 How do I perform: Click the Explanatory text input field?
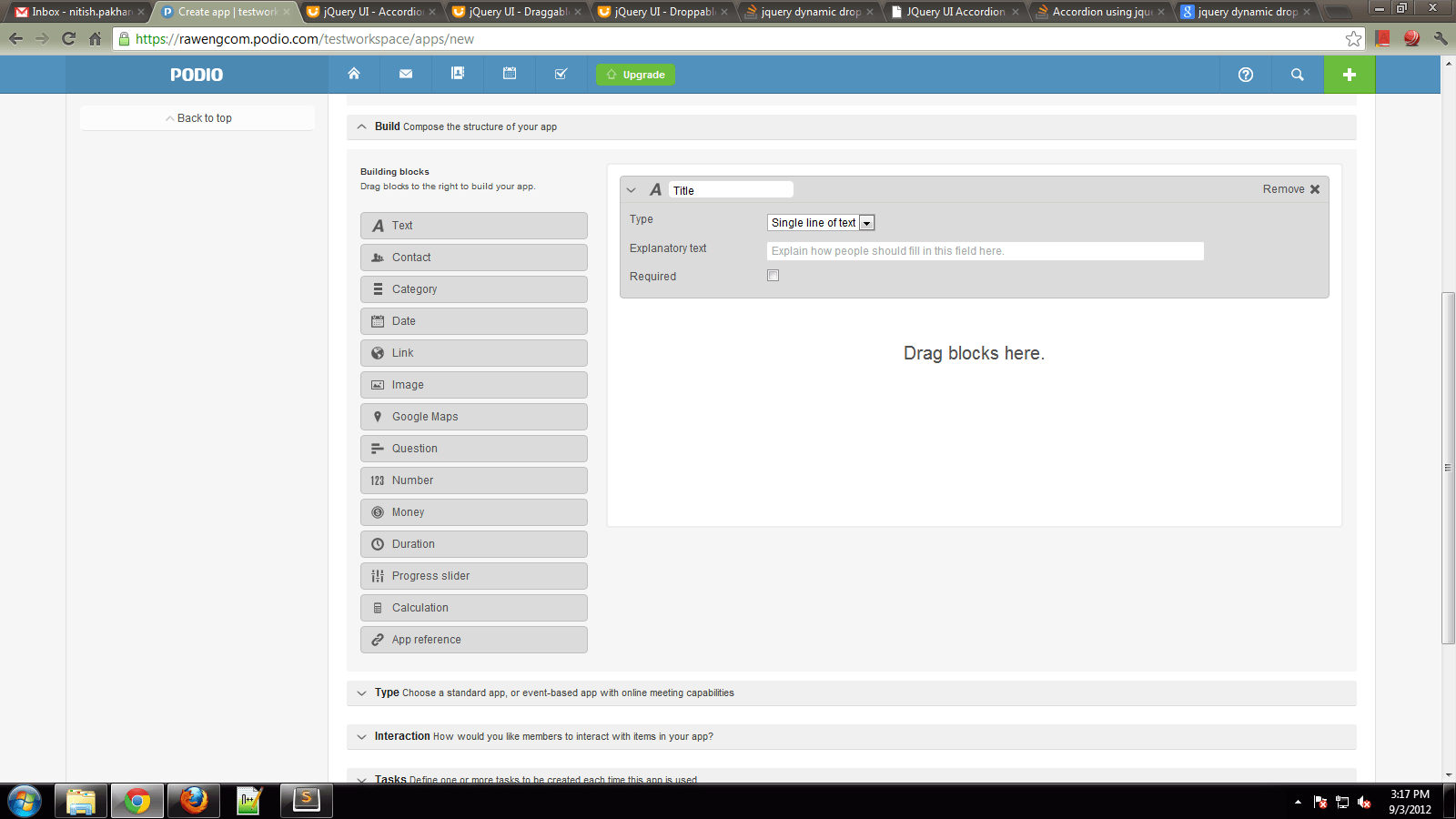coord(985,250)
